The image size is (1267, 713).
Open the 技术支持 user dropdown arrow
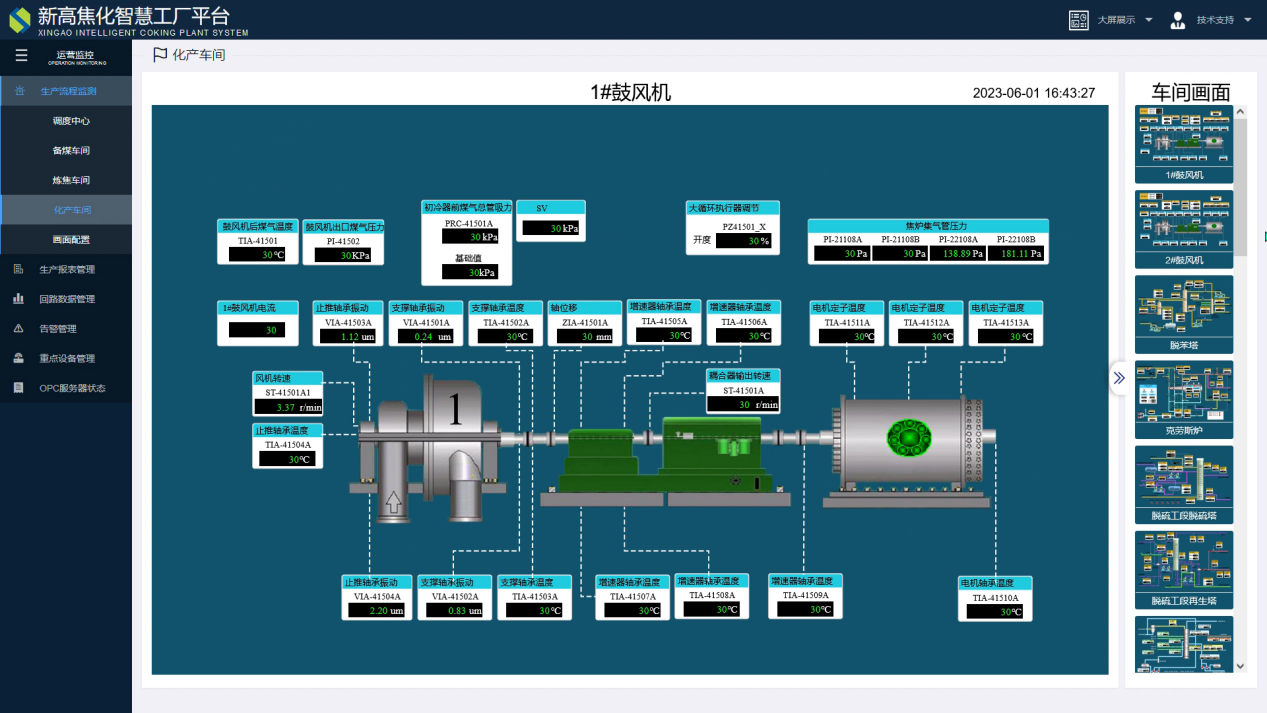1248,20
